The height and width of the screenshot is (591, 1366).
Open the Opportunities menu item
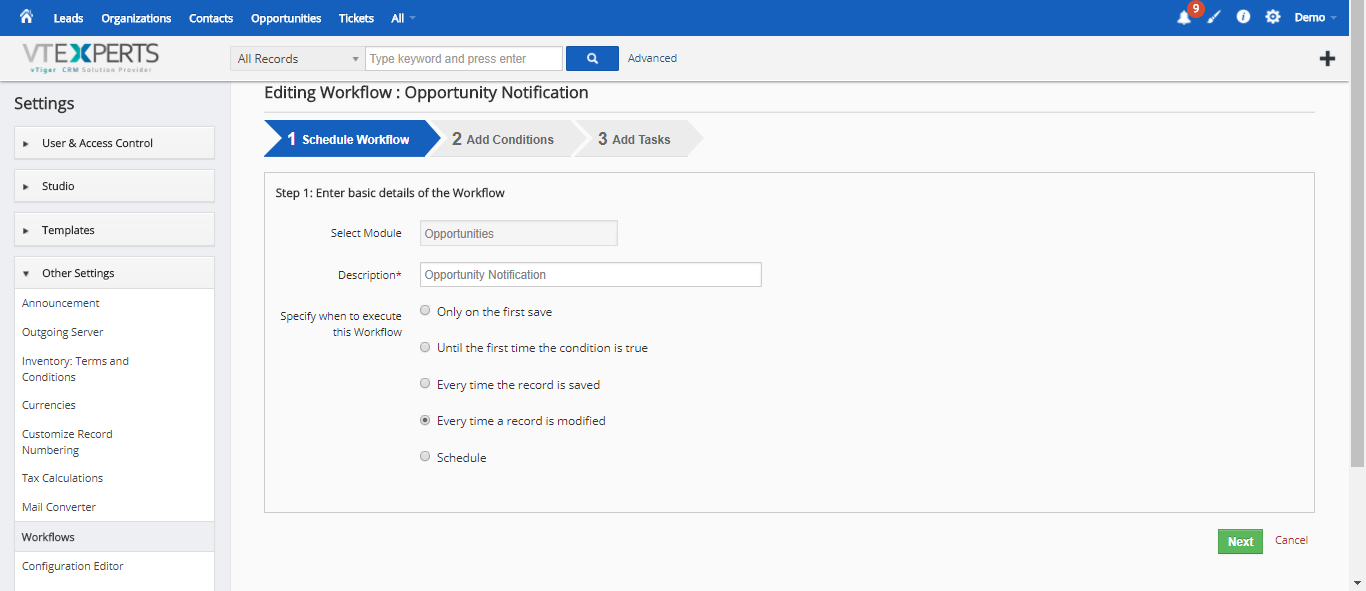(286, 18)
